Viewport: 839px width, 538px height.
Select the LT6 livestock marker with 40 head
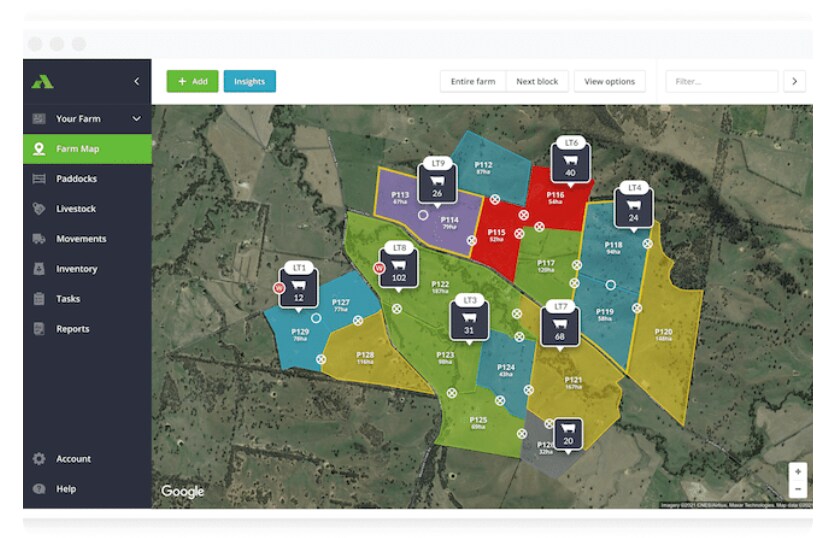(571, 161)
